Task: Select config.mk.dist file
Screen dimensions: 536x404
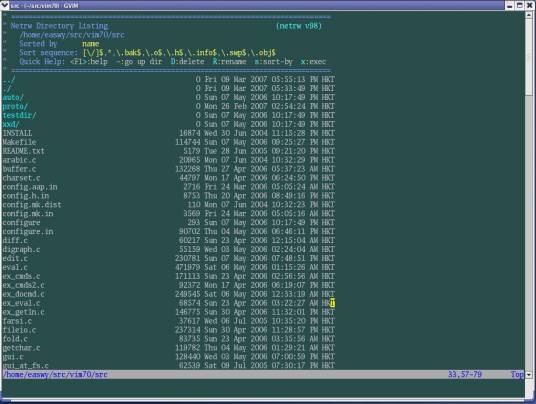Action: click(32, 204)
